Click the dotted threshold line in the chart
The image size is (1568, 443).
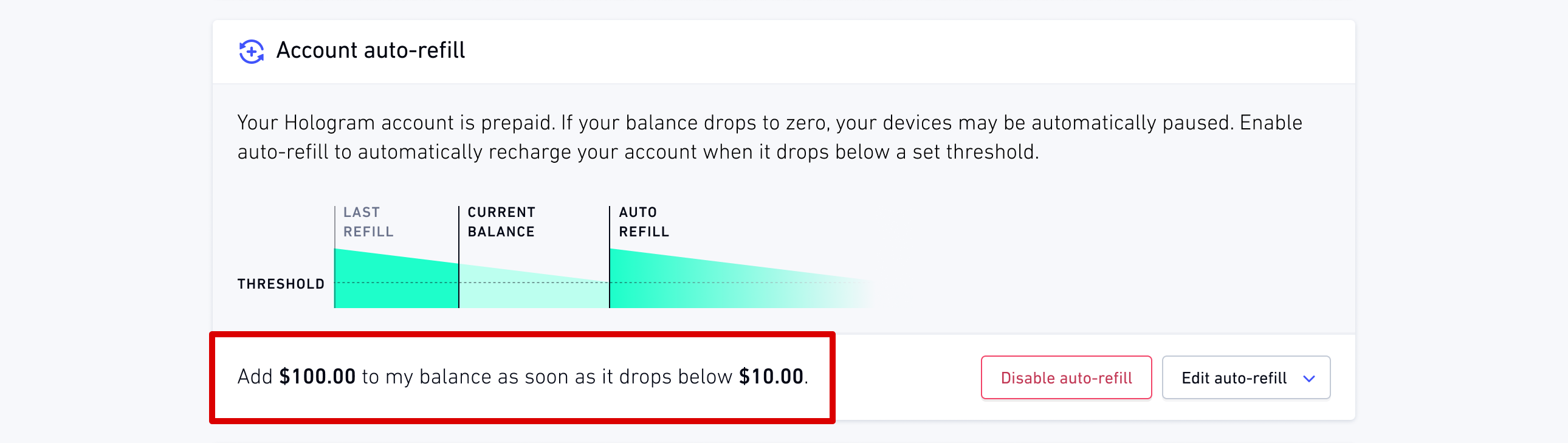[x=603, y=283]
